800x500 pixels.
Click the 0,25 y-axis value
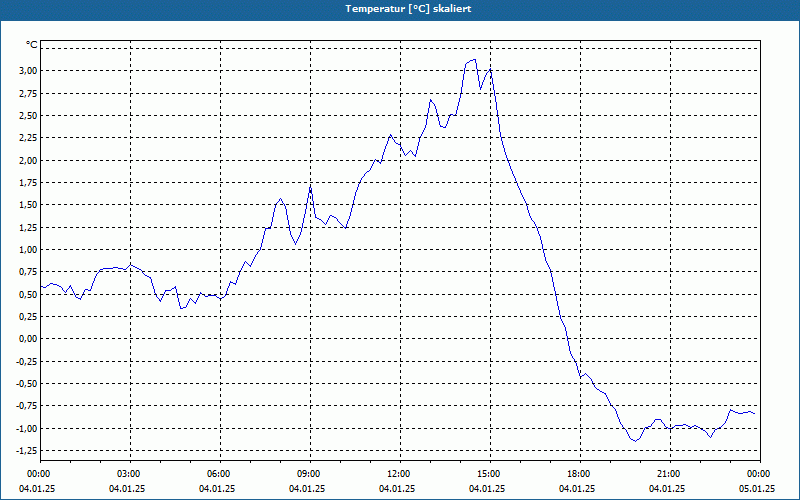click(29, 317)
